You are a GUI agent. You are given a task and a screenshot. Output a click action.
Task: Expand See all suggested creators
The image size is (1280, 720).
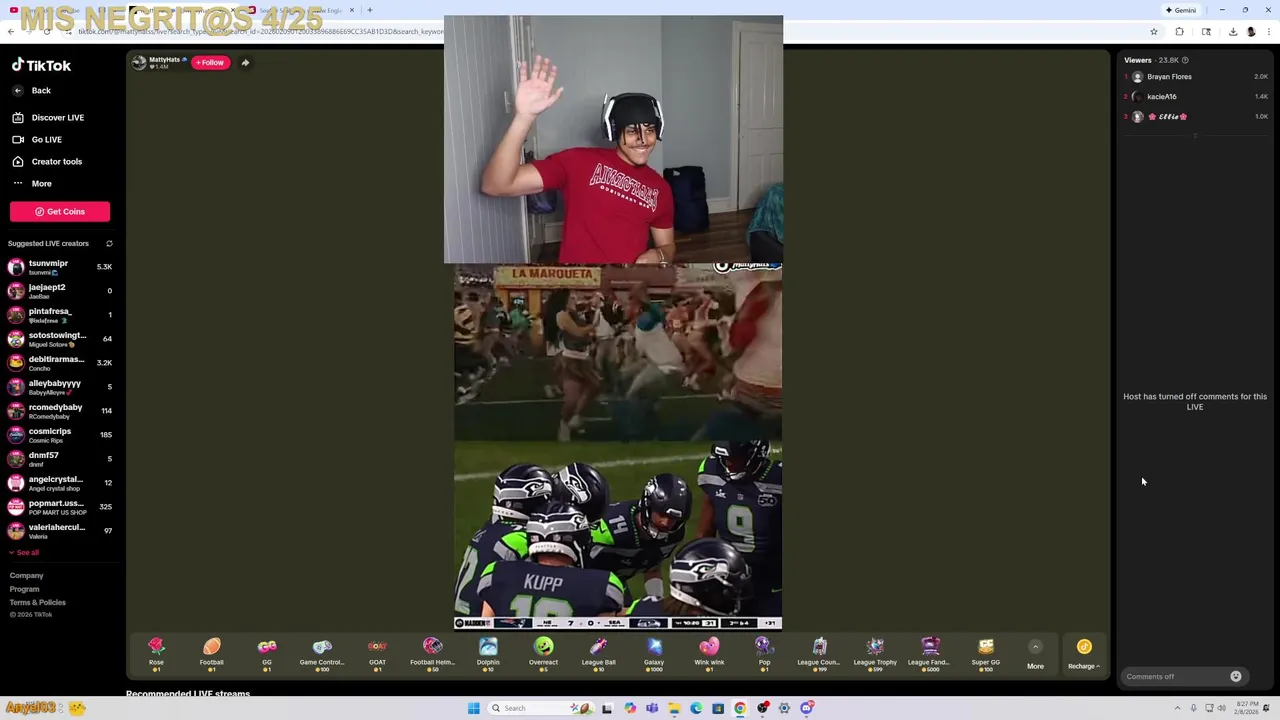click(x=24, y=553)
